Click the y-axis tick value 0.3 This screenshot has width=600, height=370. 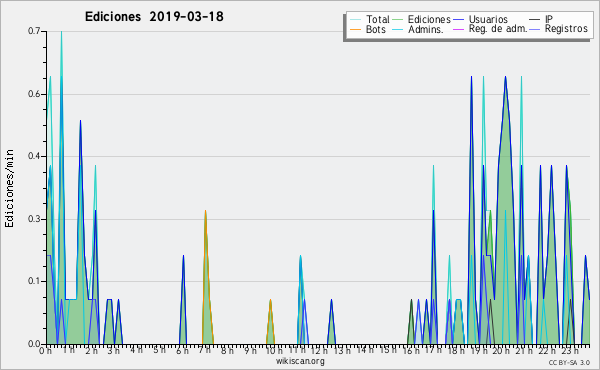(34, 219)
